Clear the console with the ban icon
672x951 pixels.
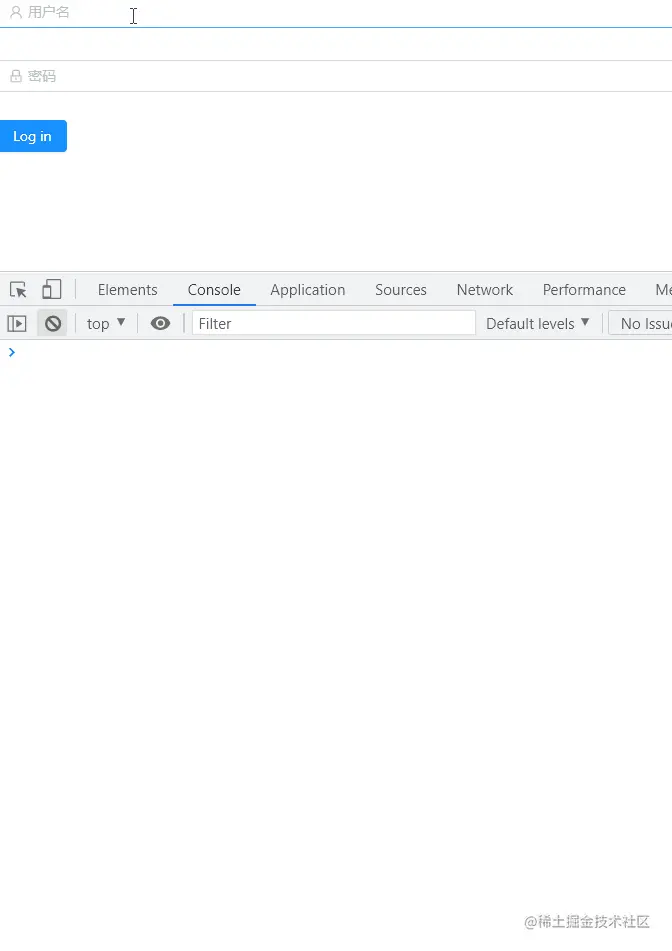pyautogui.click(x=53, y=324)
